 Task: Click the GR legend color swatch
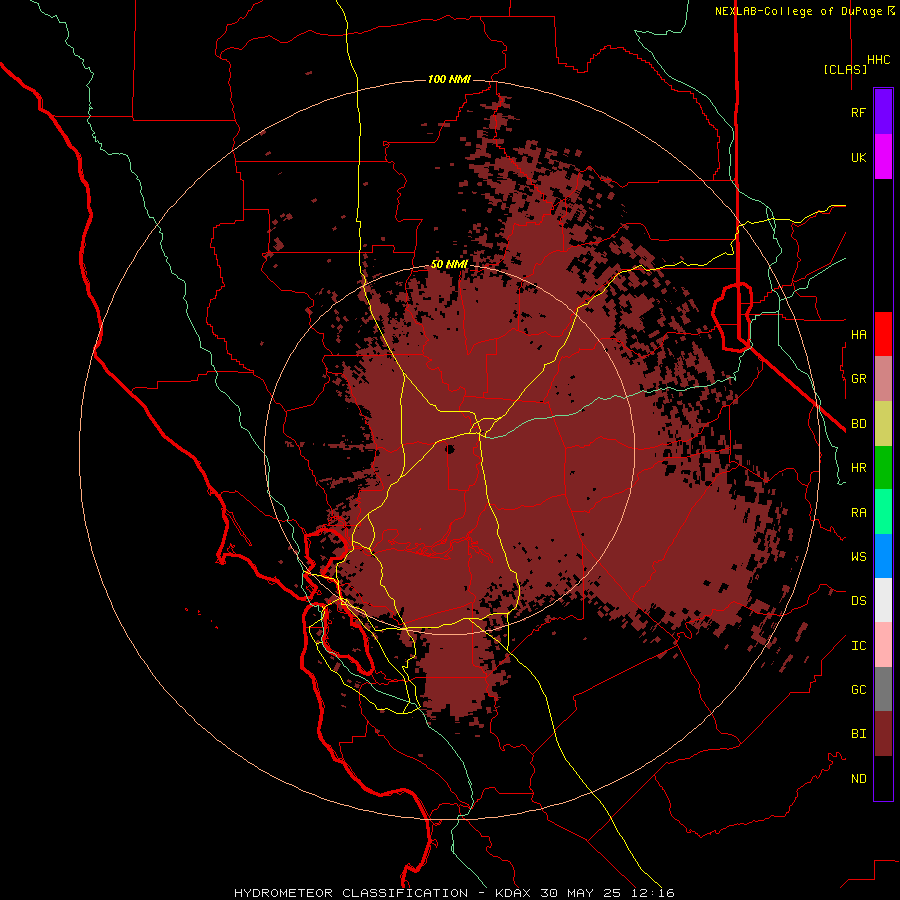883,378
